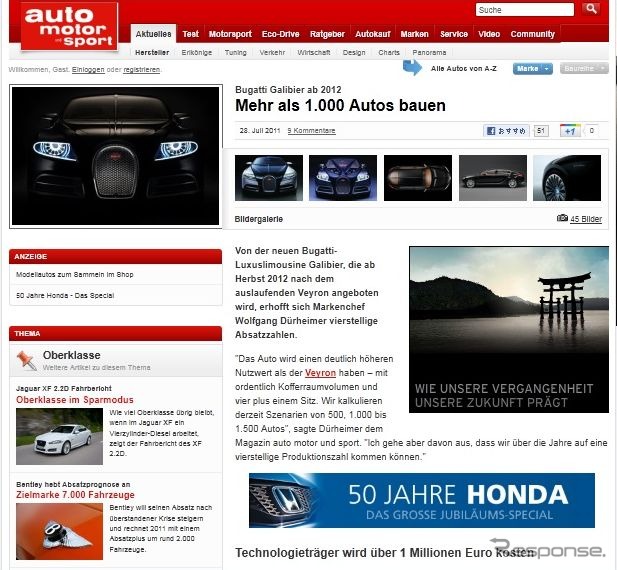Click the registrieren link

[x=142, y=70]
